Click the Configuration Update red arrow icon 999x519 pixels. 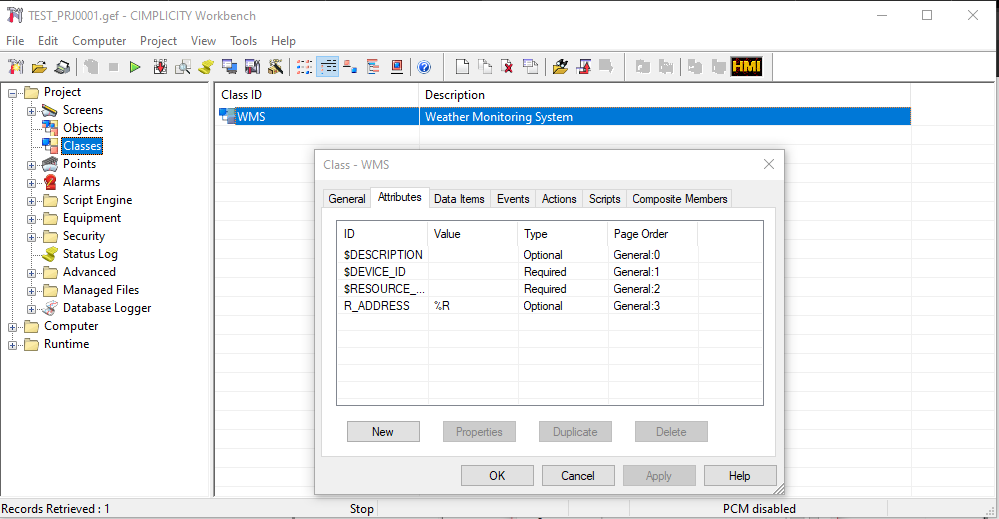(x=160, y=67)
